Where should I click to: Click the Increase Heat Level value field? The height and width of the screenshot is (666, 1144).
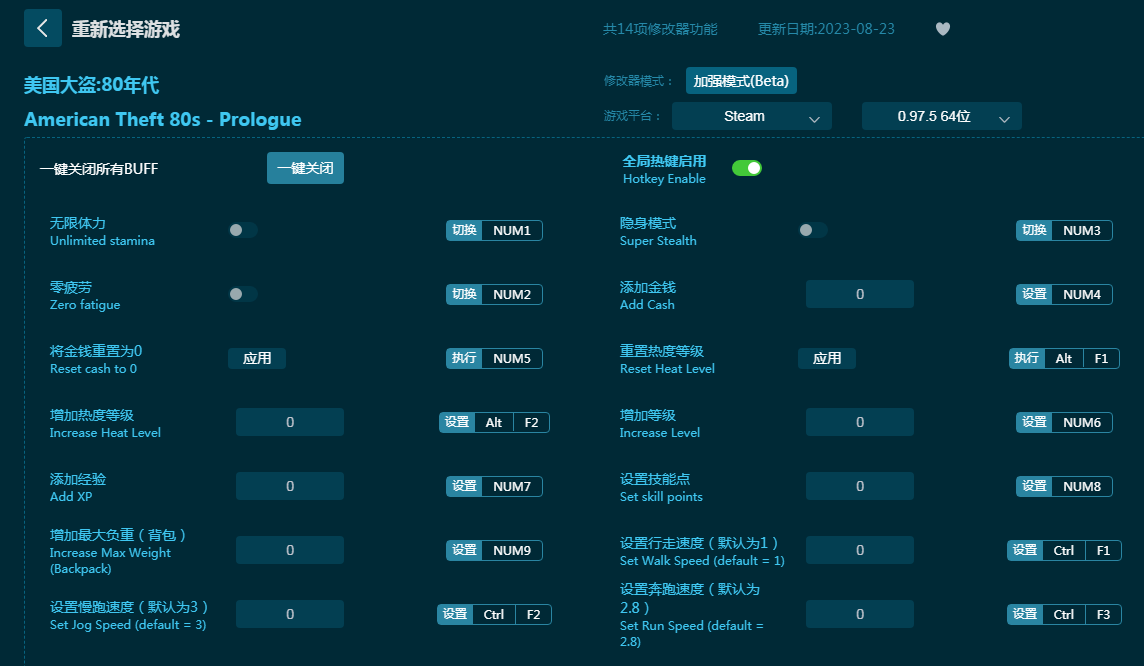[x=290, y=422]
